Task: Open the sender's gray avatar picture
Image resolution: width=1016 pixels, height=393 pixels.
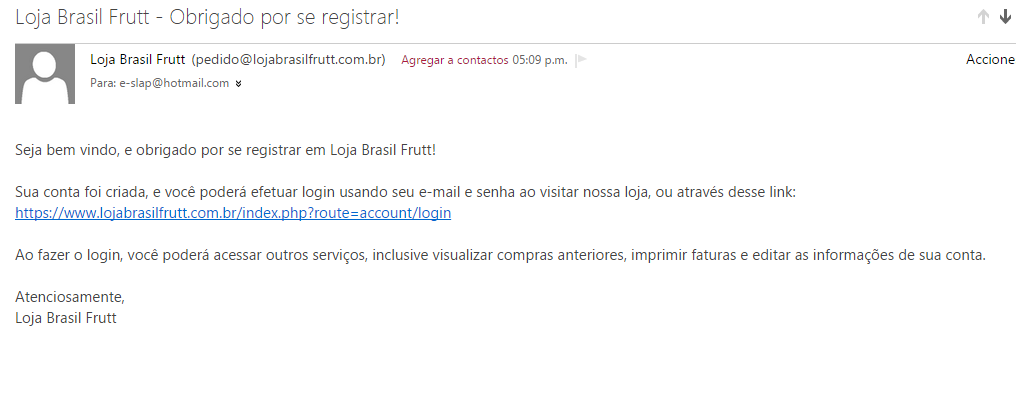Action: click(x=45, y=73)
